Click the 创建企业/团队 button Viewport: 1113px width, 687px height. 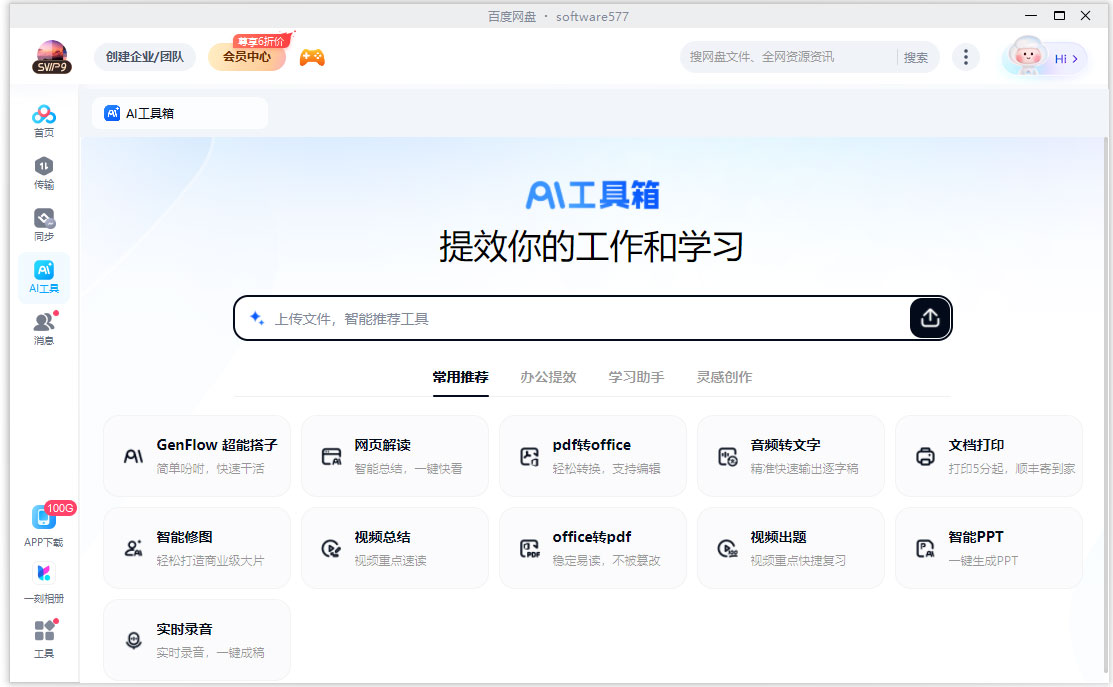pyautogui.click(x=145, y=57)
